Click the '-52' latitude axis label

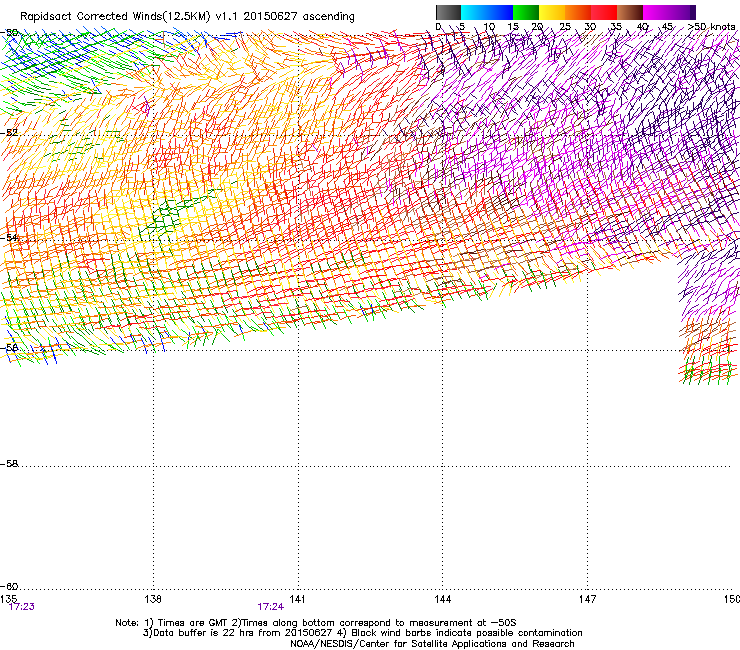(x=9, y=133)
